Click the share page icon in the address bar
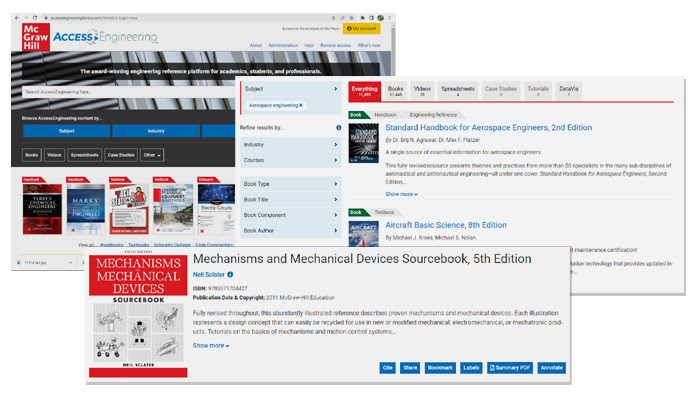Image resolution: width=700 pixels, height=420 pixels. (342, 18)
